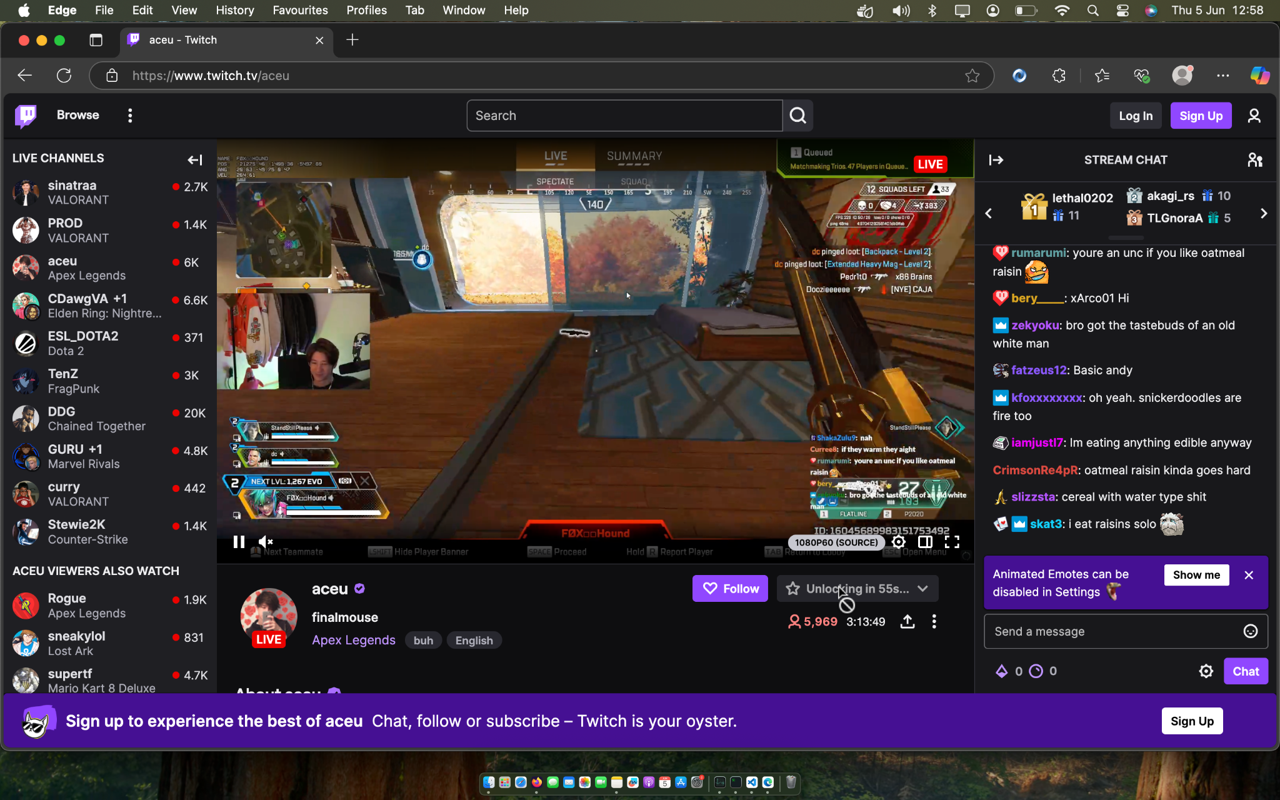The height and width of the screenshot is (800, 1280).
Task: Open emote picker in chat input
Action: (x=1250, y=631)
